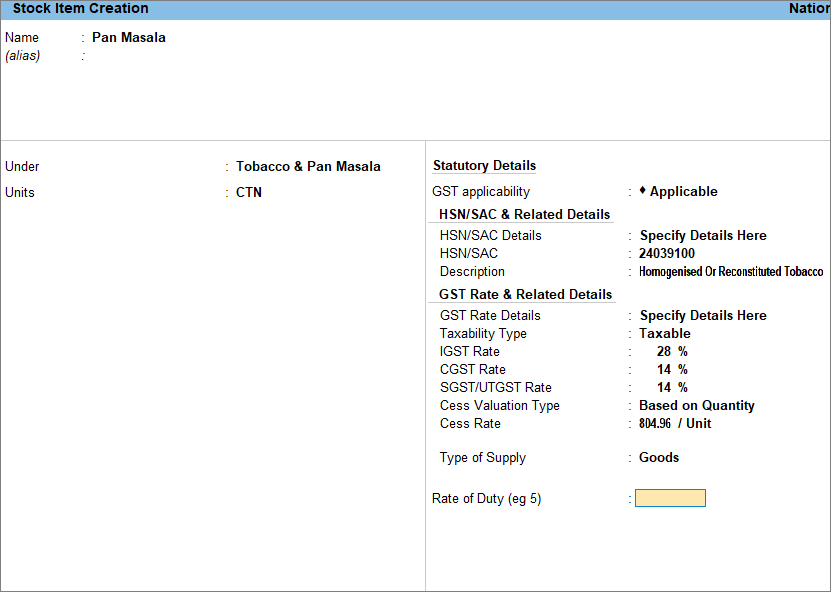Select the Name field value Pan Masala

pos(129,38)
